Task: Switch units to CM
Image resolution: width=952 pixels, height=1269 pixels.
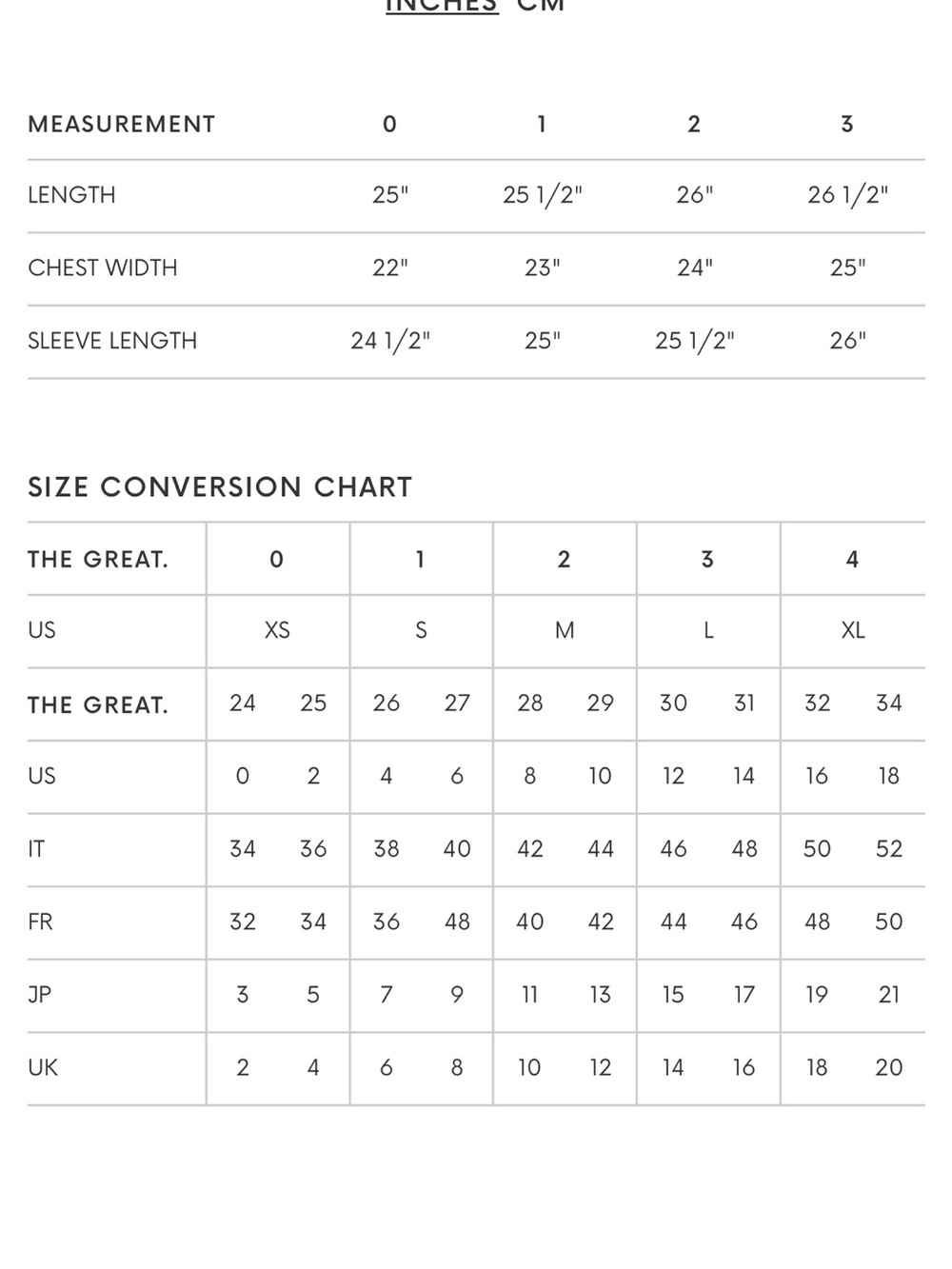Action: coord(541,5)
